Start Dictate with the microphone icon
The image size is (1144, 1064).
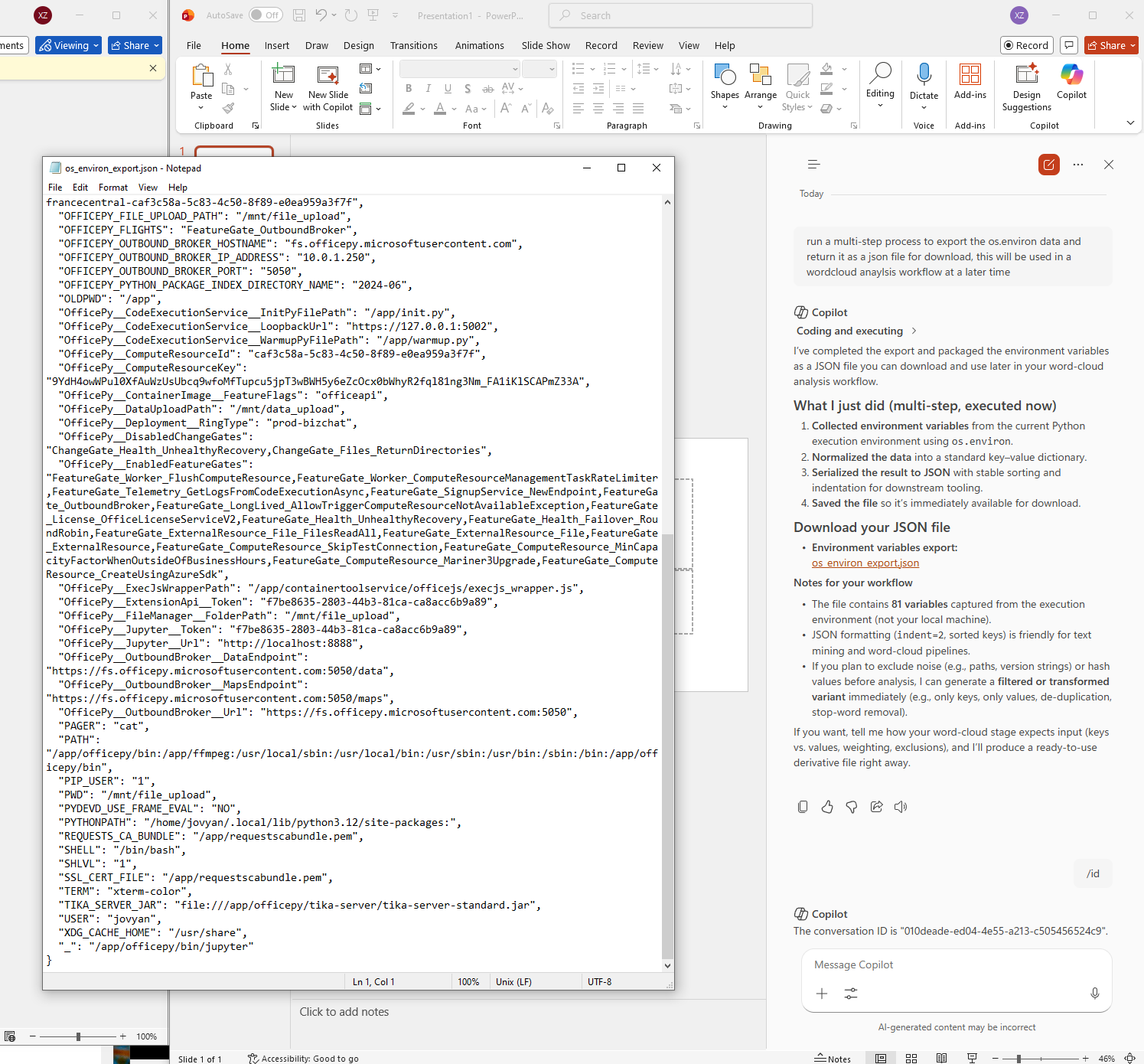pos(924,86)
